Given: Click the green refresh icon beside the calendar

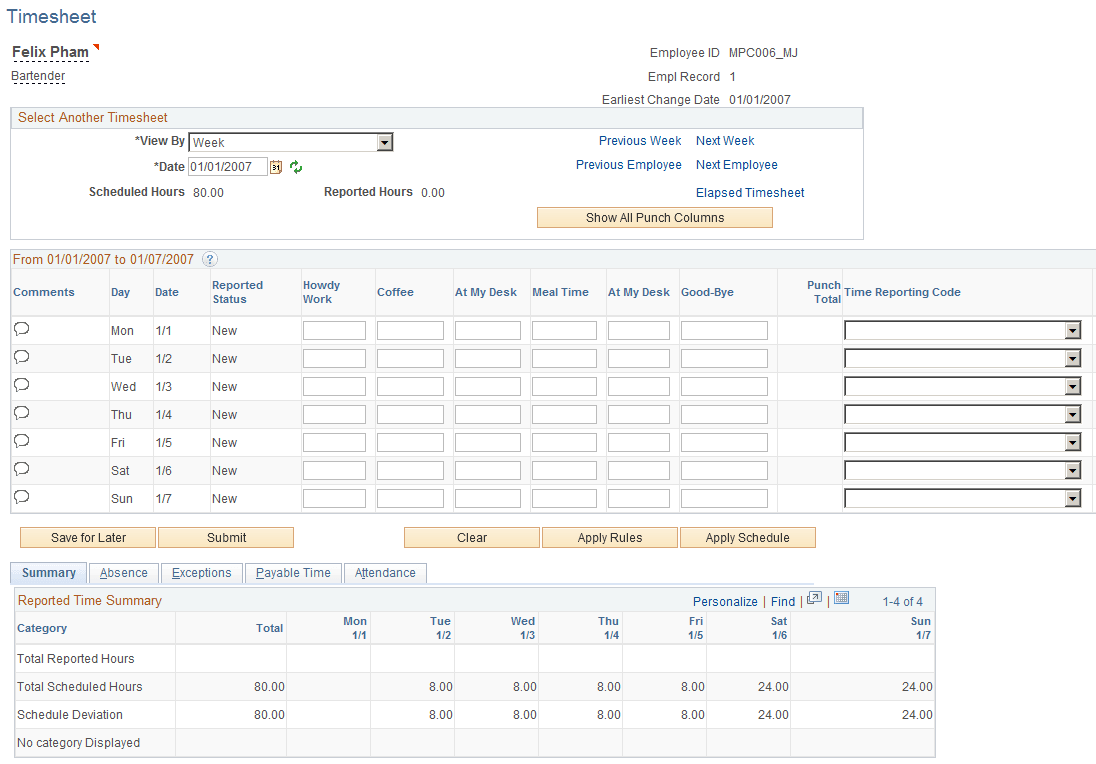Looking at the screenshot, I should click(295, 166).
